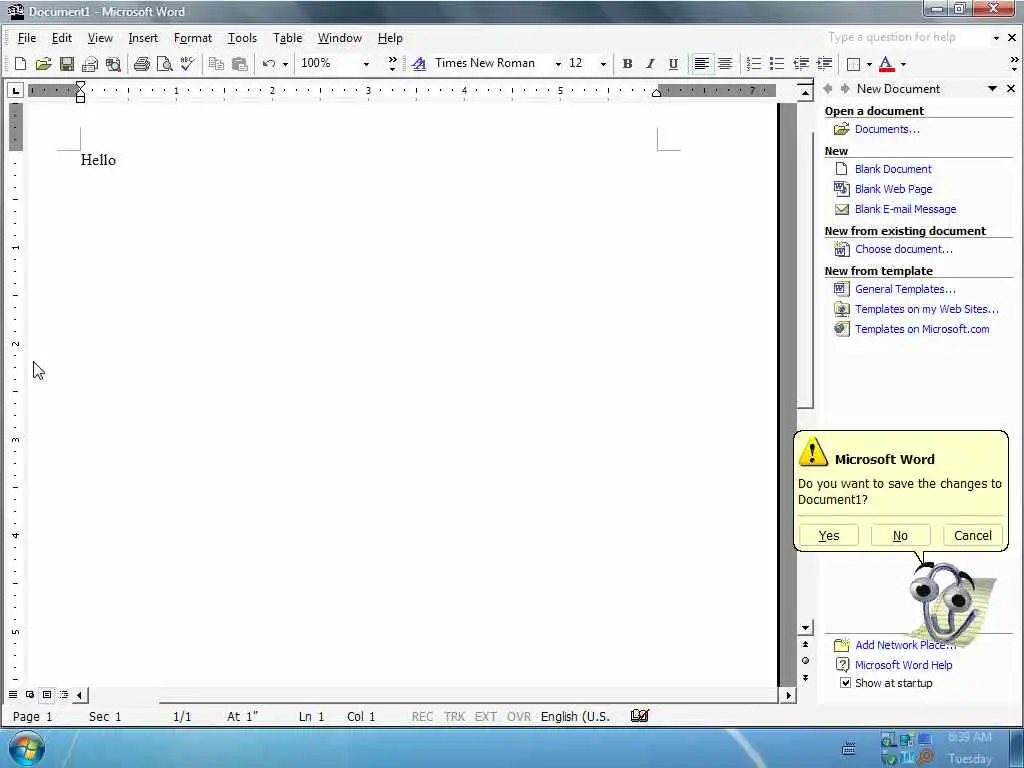Screen dimensions: 1024x768
Task: Apply outside border button
Action: 853,63
